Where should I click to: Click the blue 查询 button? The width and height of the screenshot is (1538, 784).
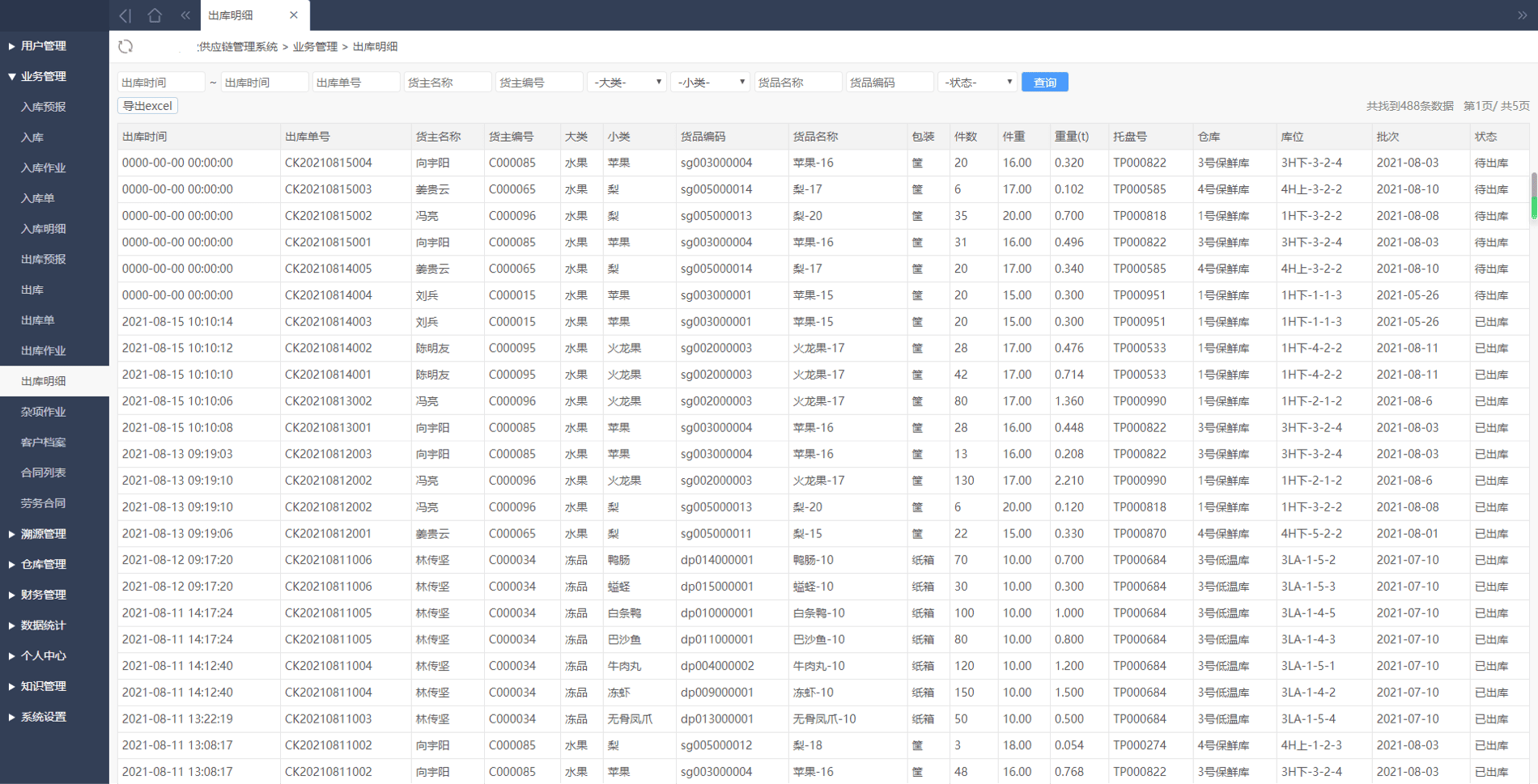(1044, 83)
